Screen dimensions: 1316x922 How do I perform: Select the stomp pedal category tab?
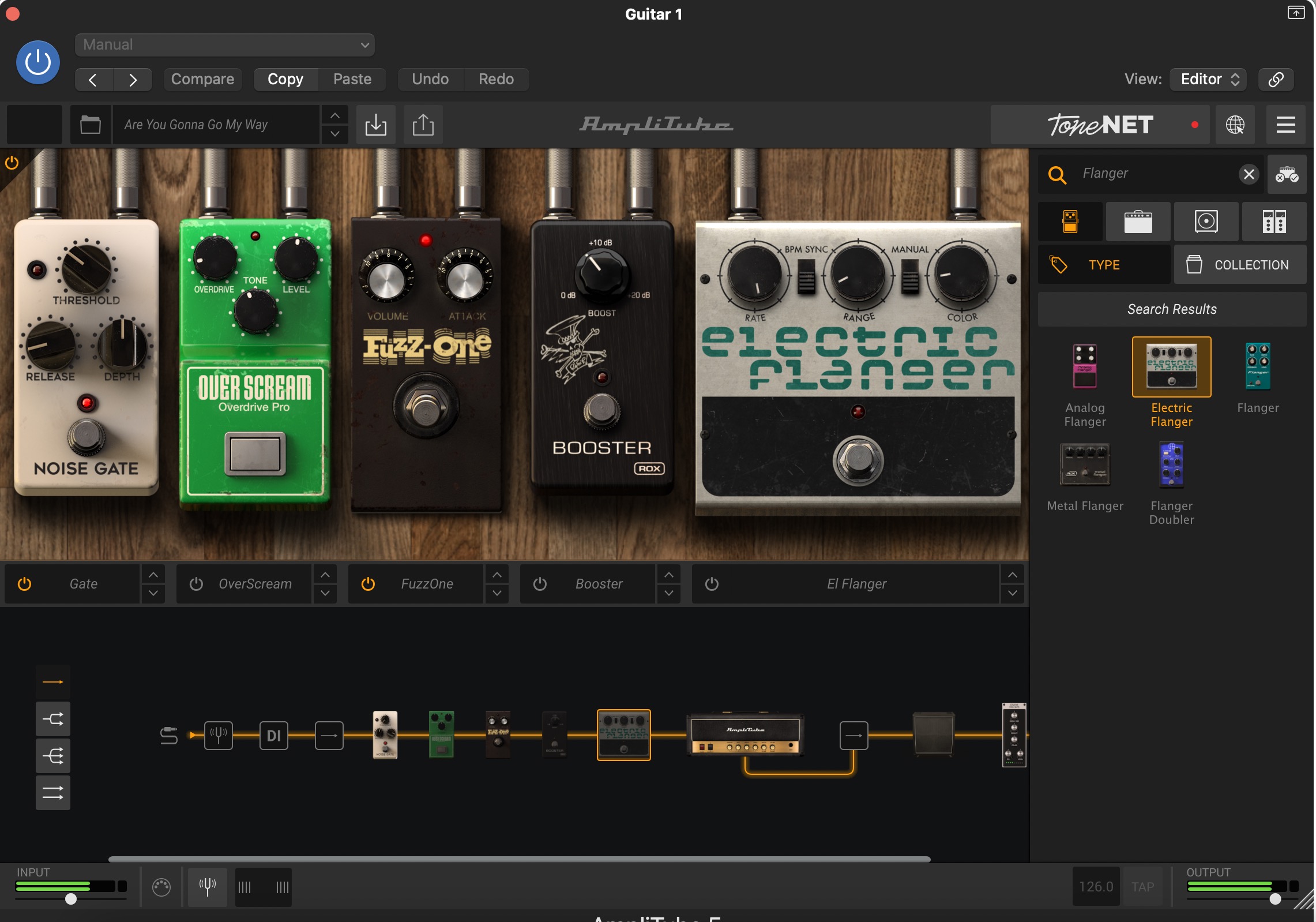click(1070, 222)
